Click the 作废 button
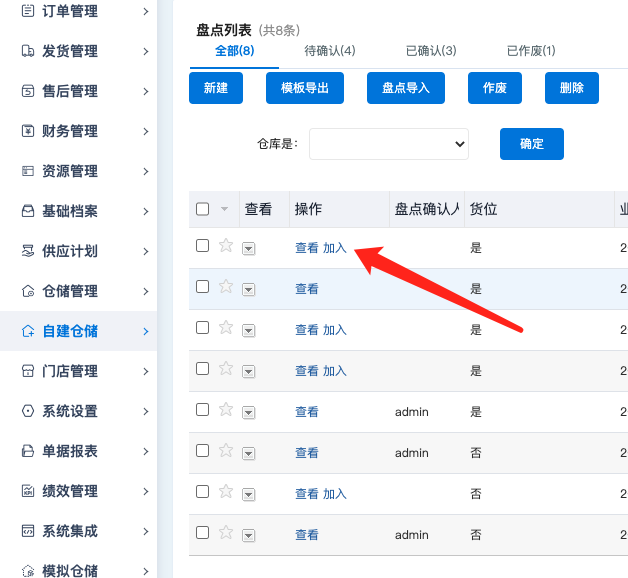628x578 pixels. [x=495, y=88]
